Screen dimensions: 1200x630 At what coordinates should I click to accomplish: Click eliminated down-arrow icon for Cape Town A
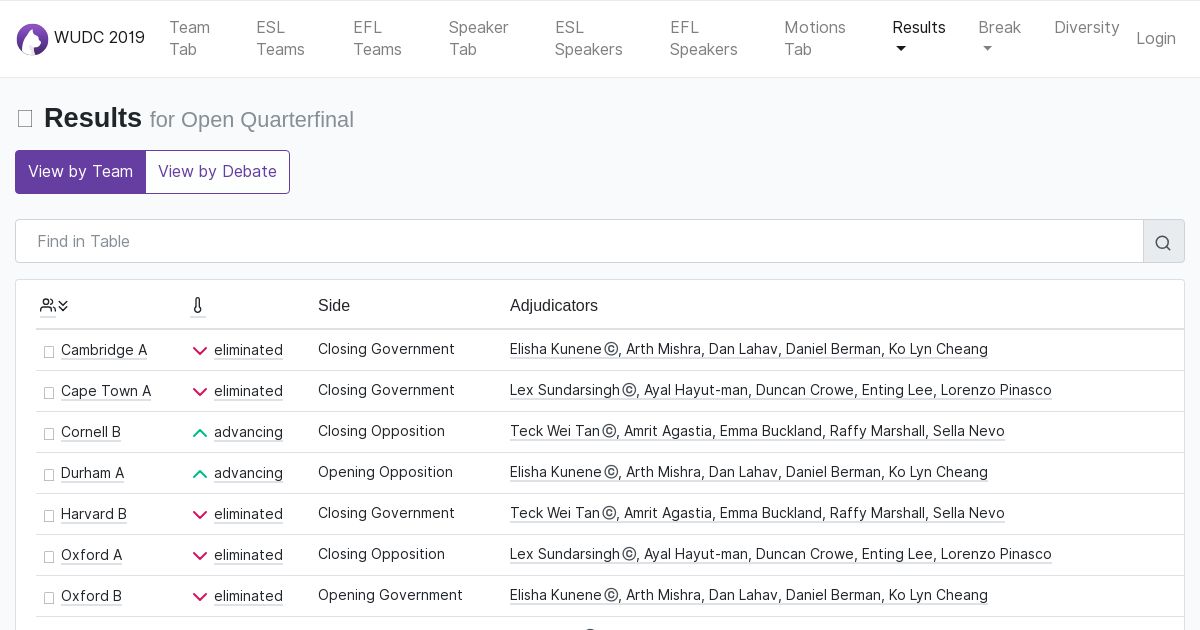coord(200,392)
